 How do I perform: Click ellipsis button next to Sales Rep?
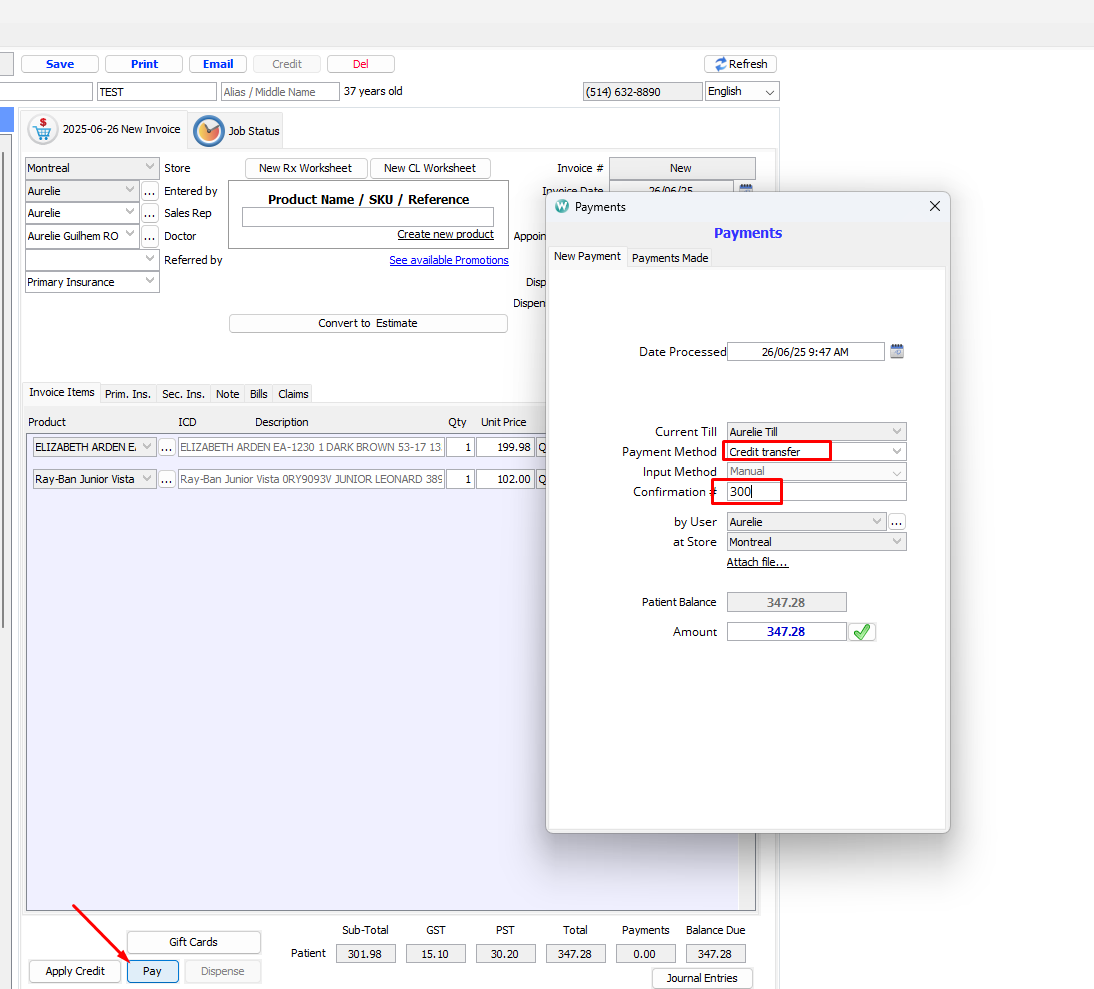coord(149,213)
